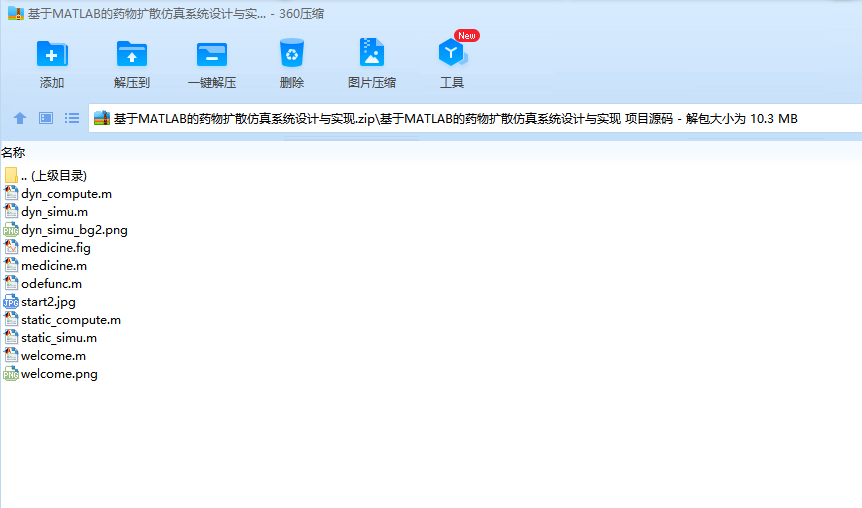Select file name 'medicine.m'
The width and height of the screenshot is (862, 508).
[x=54, y=266]
